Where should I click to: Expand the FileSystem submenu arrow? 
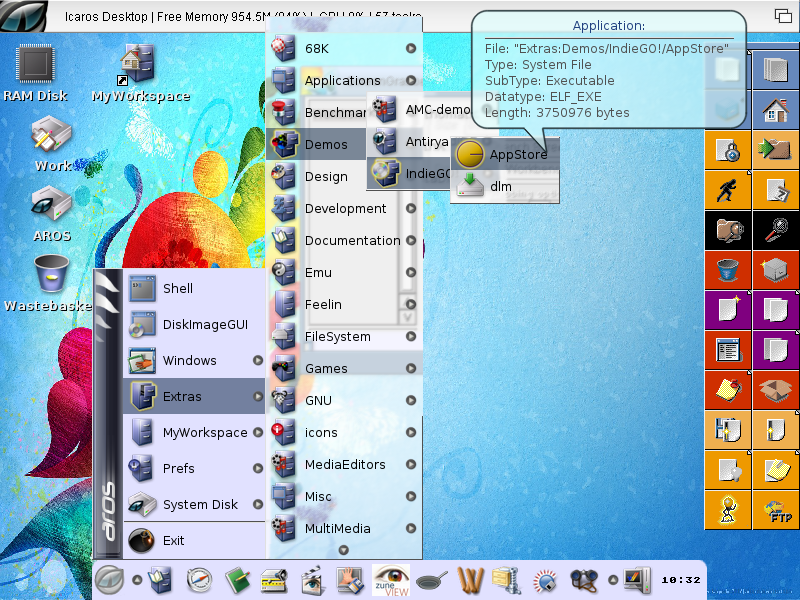coord(411,336)
